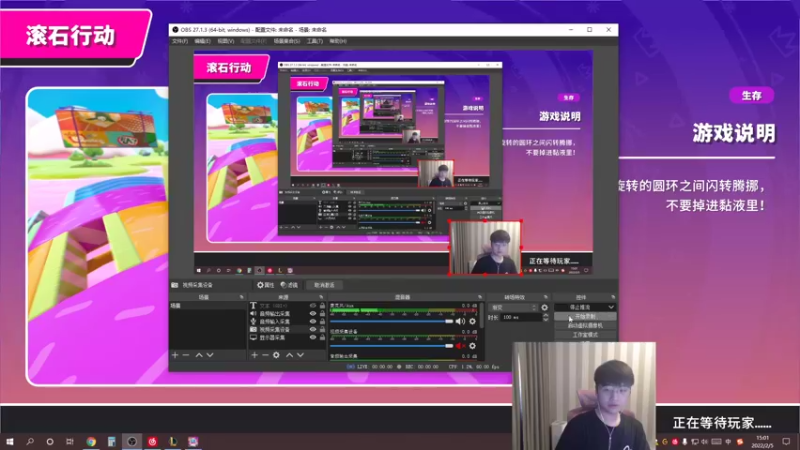Move source down using 来源 panel down arrow
The width and height of the screenshot is (800, 450).
pos(301,355)
